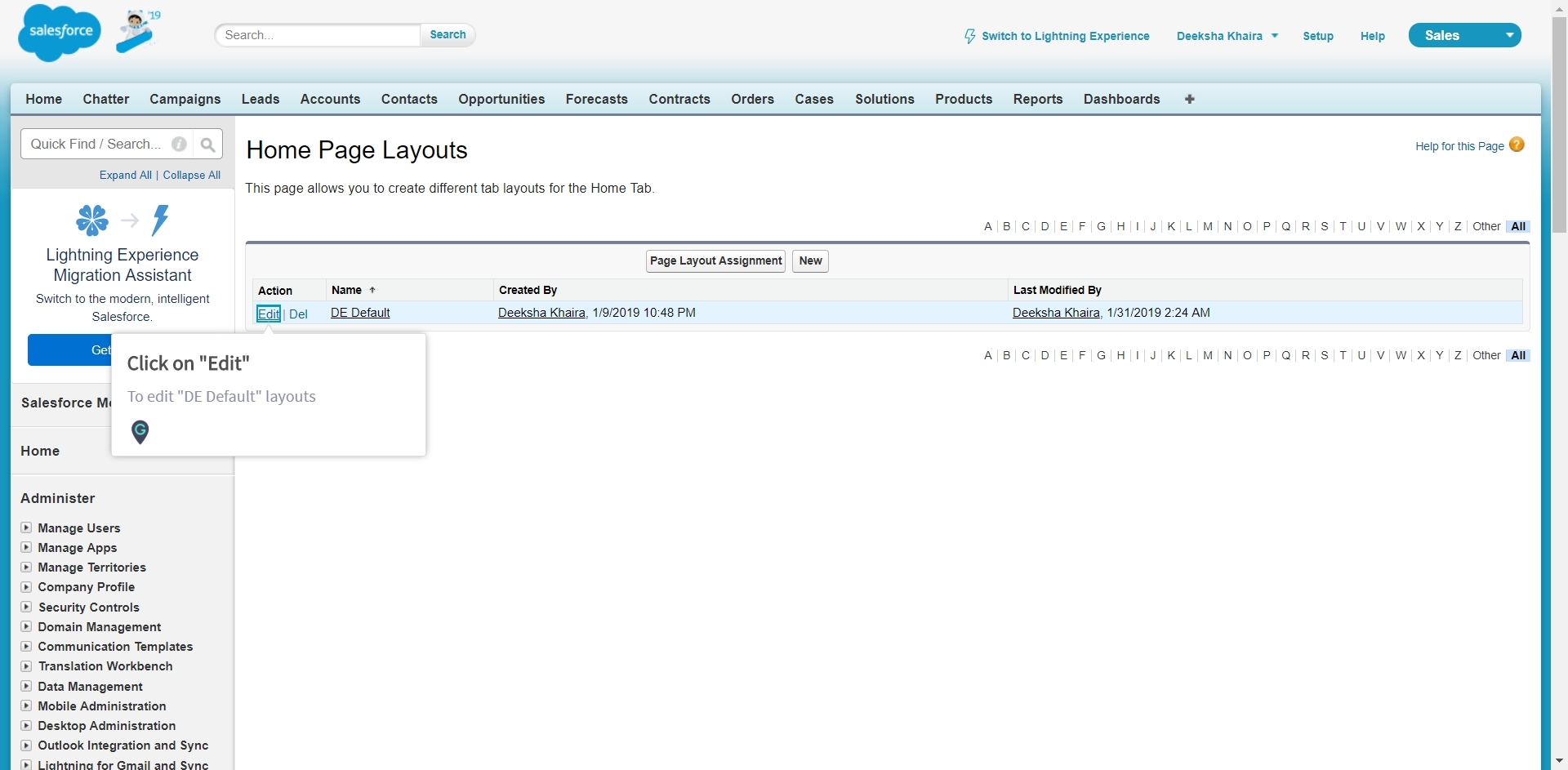Viewport: 1568px width, 770px height.
Task: Click Del for DE Default layout
Action: tap(298, 314)
